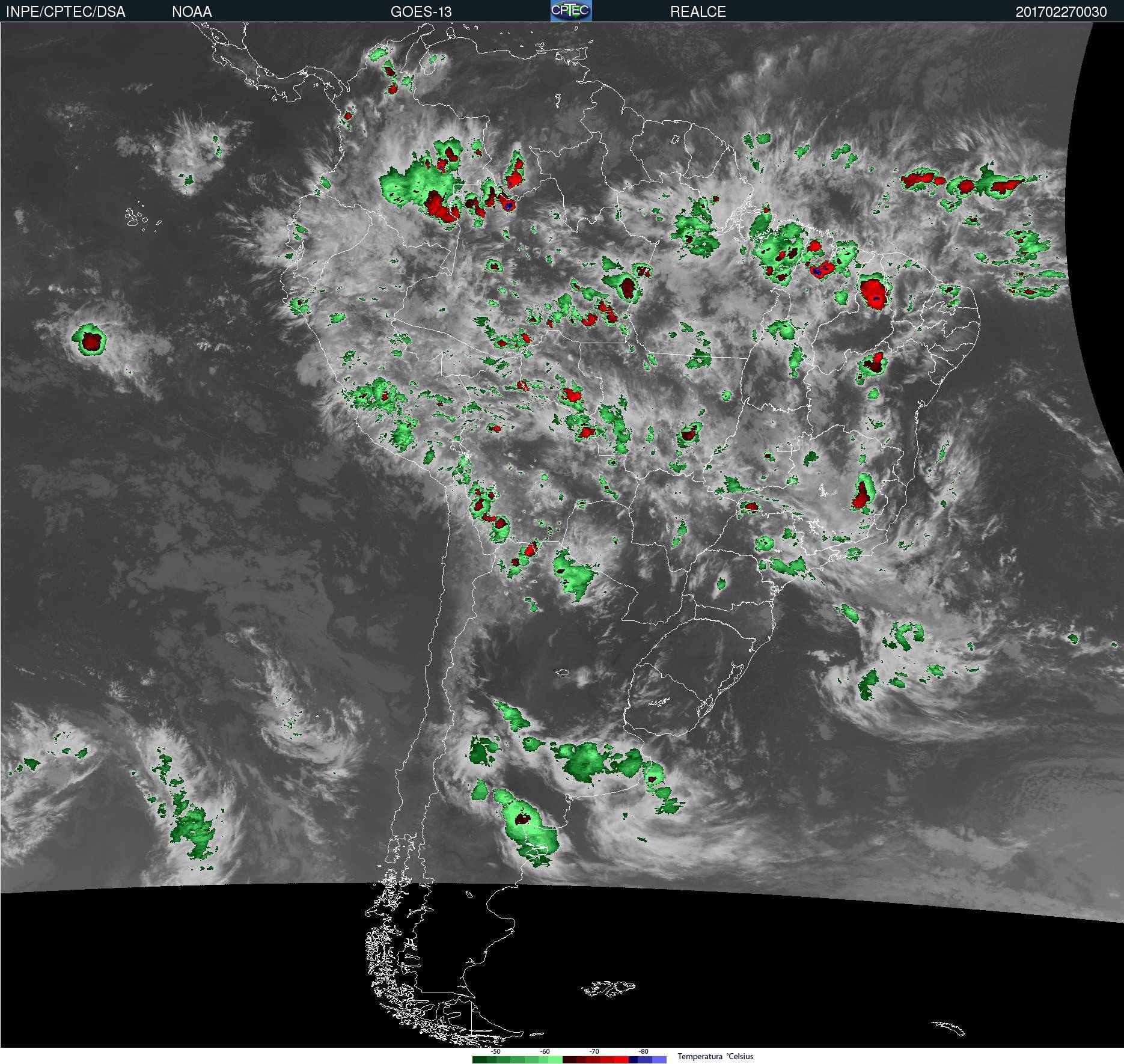Click the INPE/CPTEC/DSA header label

click(66, 11)
